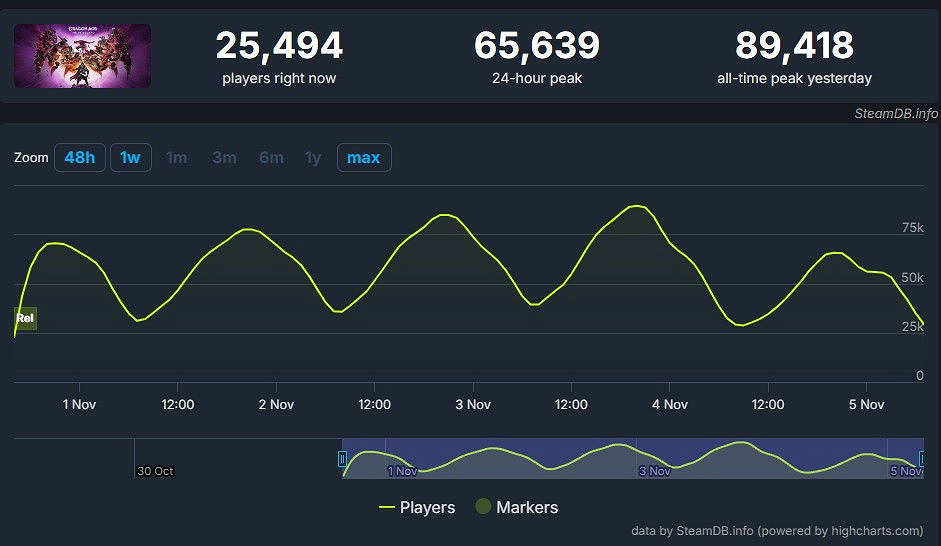This screenshot has height=546, width=941.
Task: Select the 1y zoom range
Action: [313, 158]
